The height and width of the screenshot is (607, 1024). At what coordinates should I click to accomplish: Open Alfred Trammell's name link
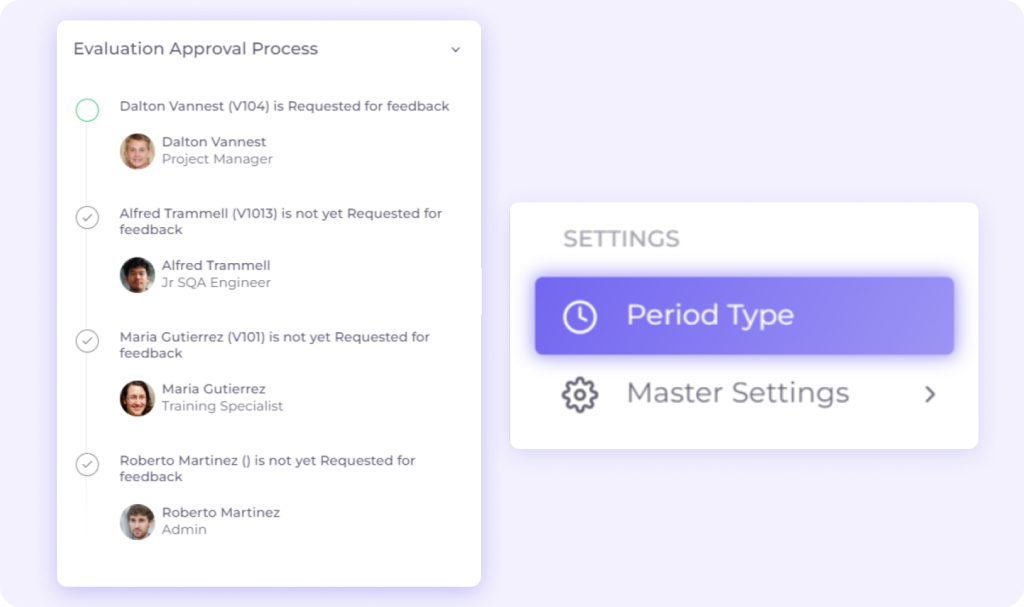coord(216,265)
